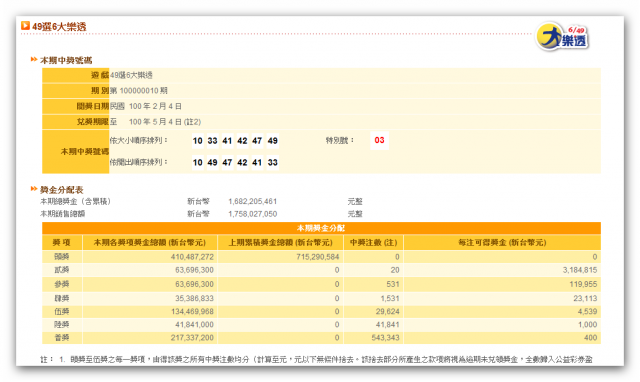Click total prize amount 1,682,205,461
The image size is (640, 382).
(253, 202)
